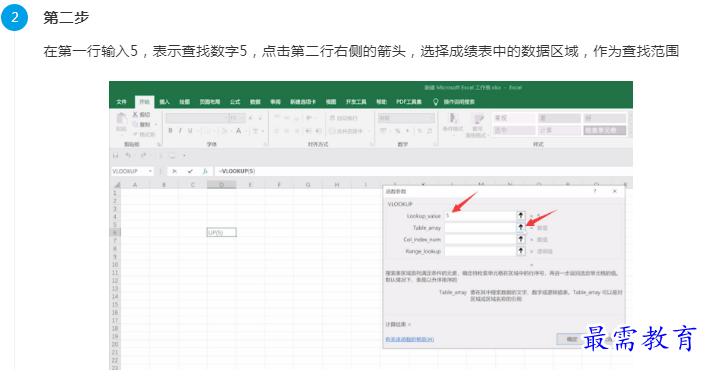Click the Save icon in the quick access toolbar

116,156
